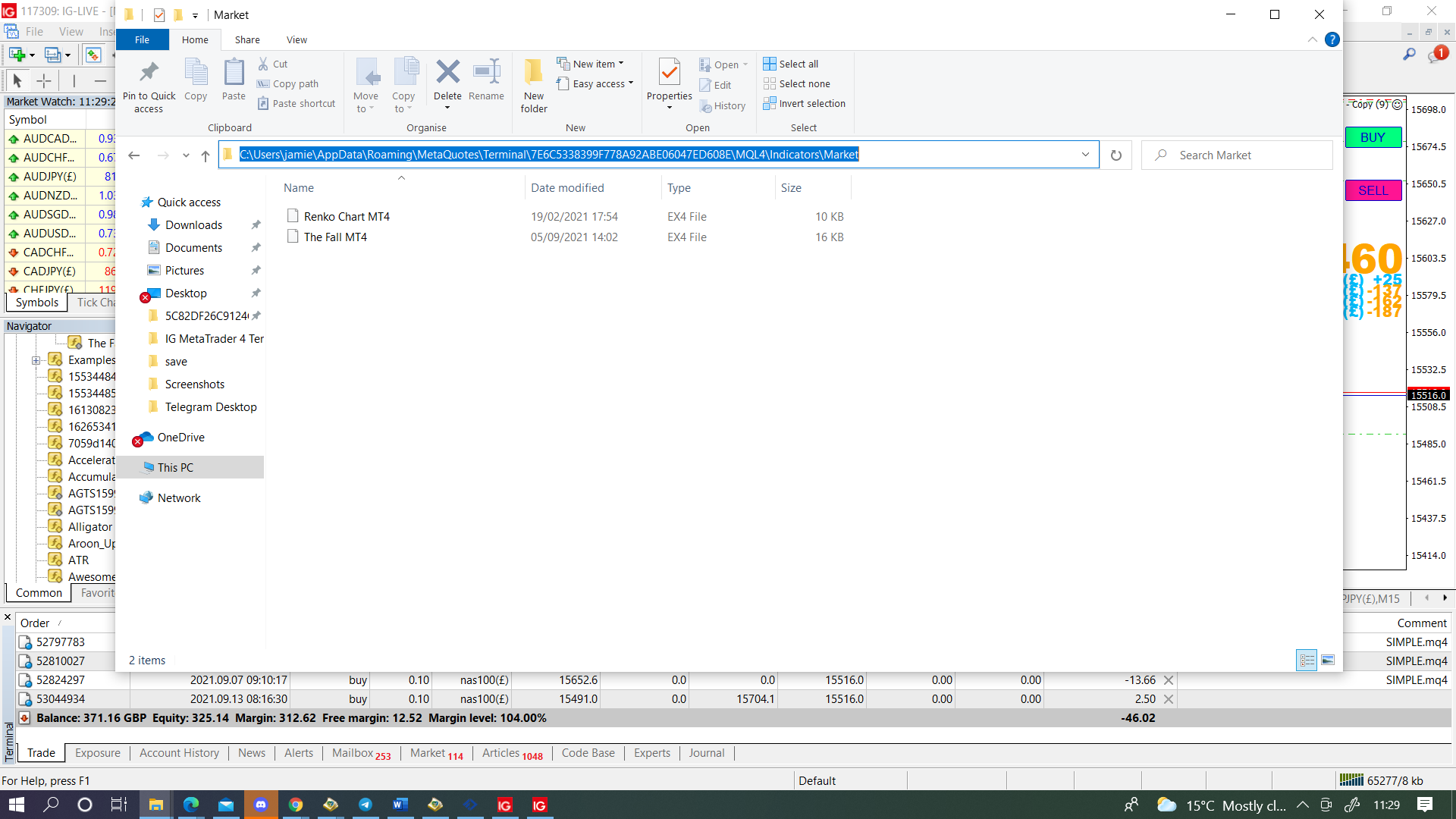Click Select none in the ribbon

click(796, 84)
